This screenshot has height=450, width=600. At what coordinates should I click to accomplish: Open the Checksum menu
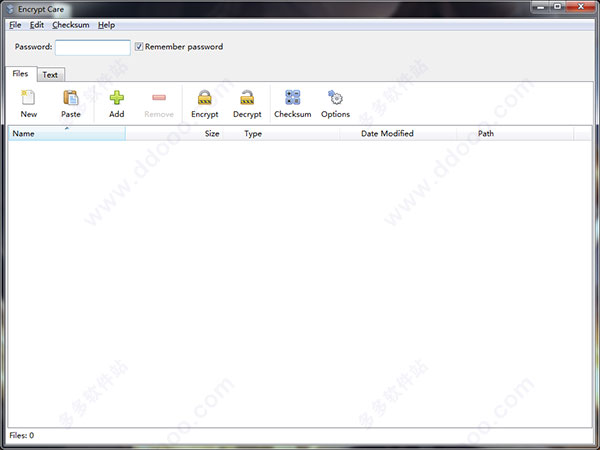point(71,25)
